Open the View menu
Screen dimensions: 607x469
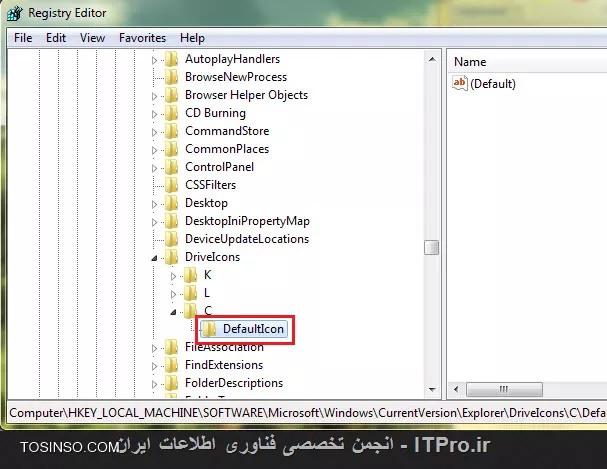coord(92,38)
